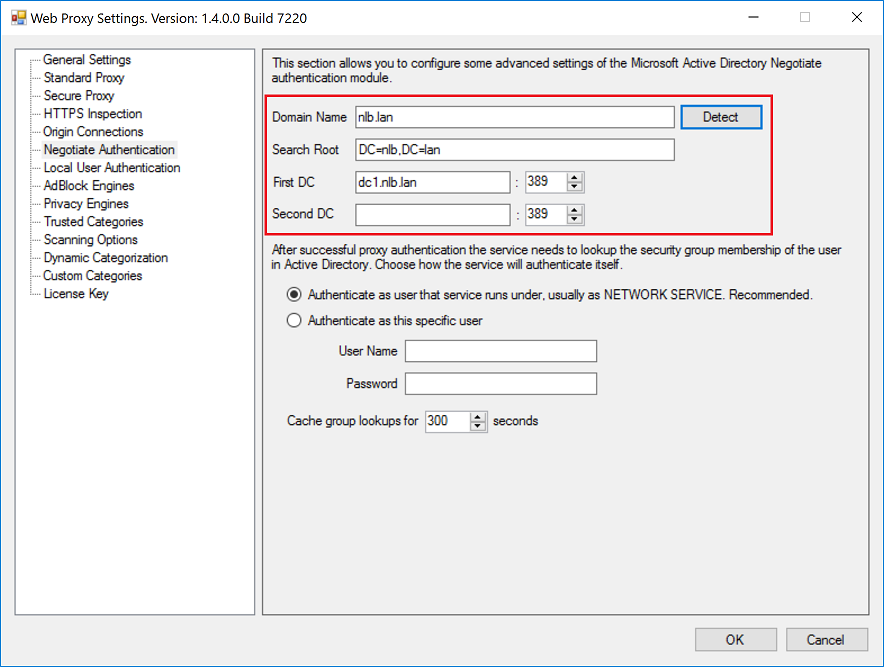Focus the Domain Name field

(x=515, y=117)
